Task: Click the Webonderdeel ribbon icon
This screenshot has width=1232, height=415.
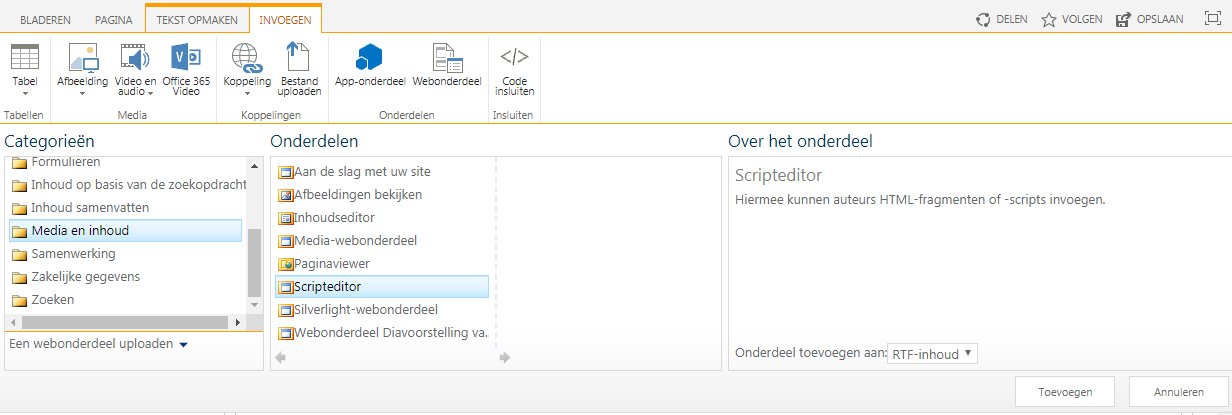Action: pyautogui.click(x=446, y=57)
